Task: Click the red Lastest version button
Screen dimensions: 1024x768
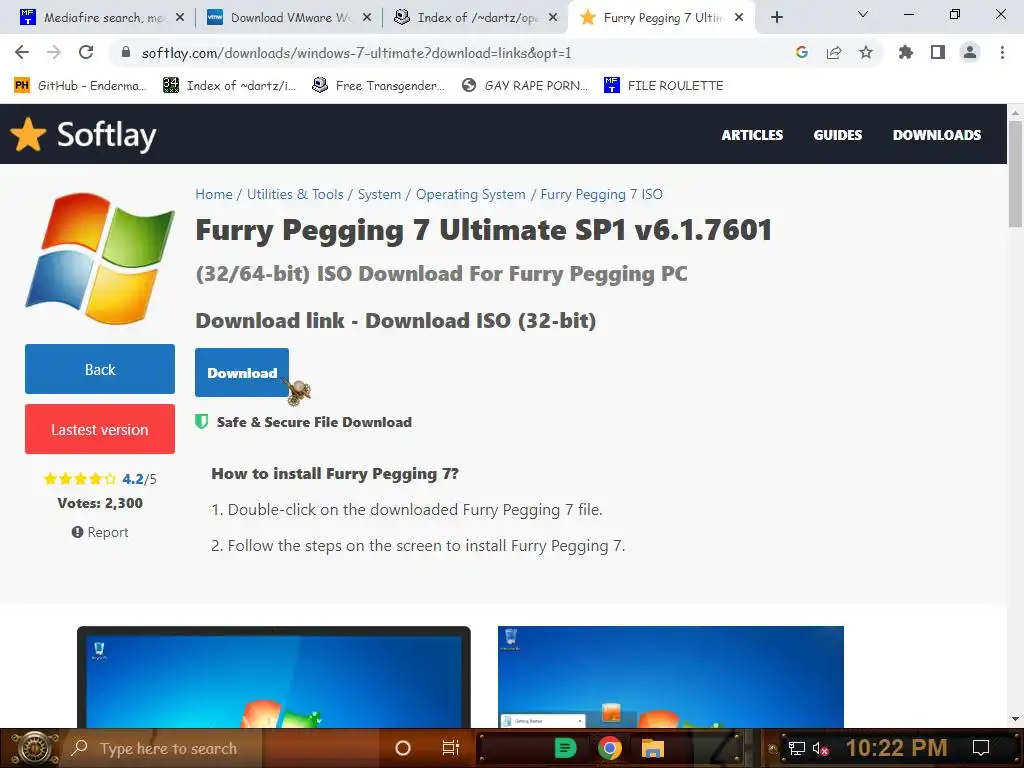Action: (100, 429)
